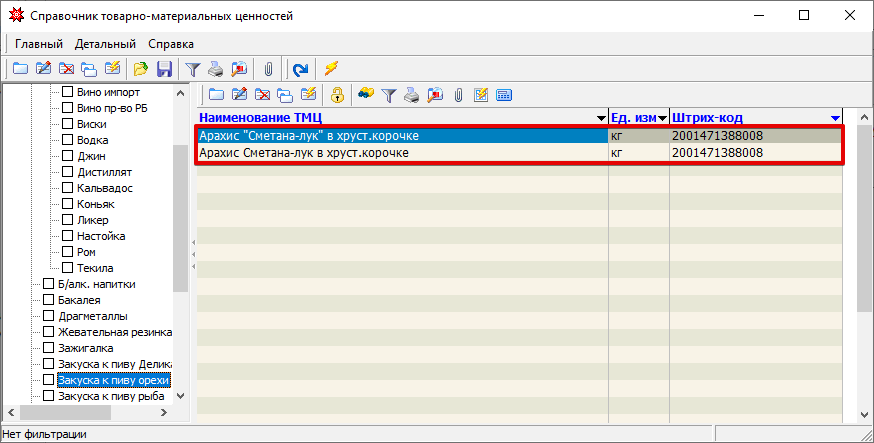Open the Наименование ТМЦ column dropdown
The height and width of the screenshot is (443, 874).
(x=601, y=118)
